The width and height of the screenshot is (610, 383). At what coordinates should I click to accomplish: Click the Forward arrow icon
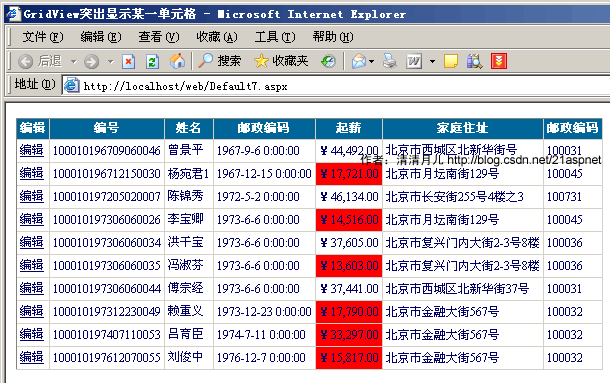[91, 61]
